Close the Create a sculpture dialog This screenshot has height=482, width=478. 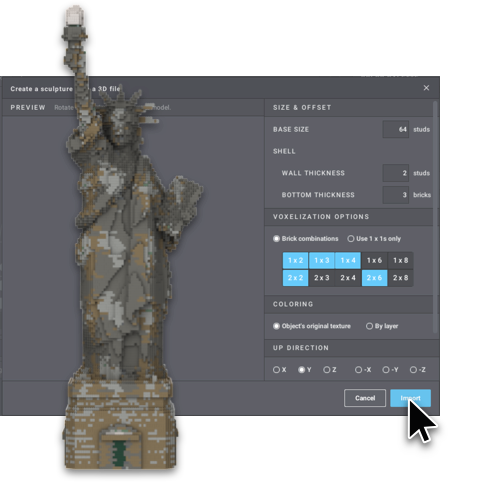tap(426, 88)
